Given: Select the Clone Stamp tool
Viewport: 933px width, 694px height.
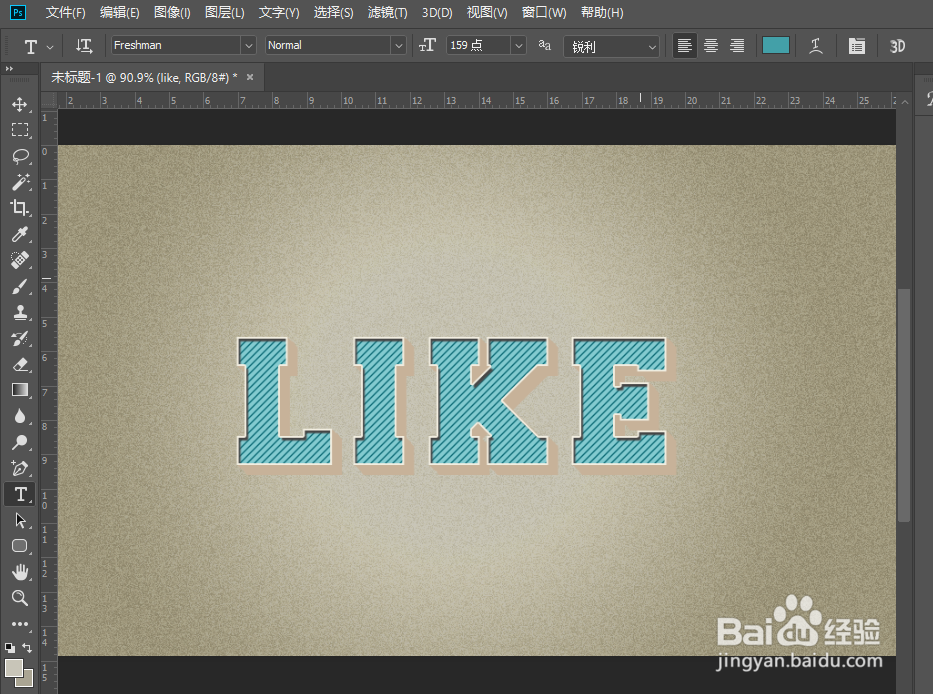Looking at the screenshot, I should [20, 312].
